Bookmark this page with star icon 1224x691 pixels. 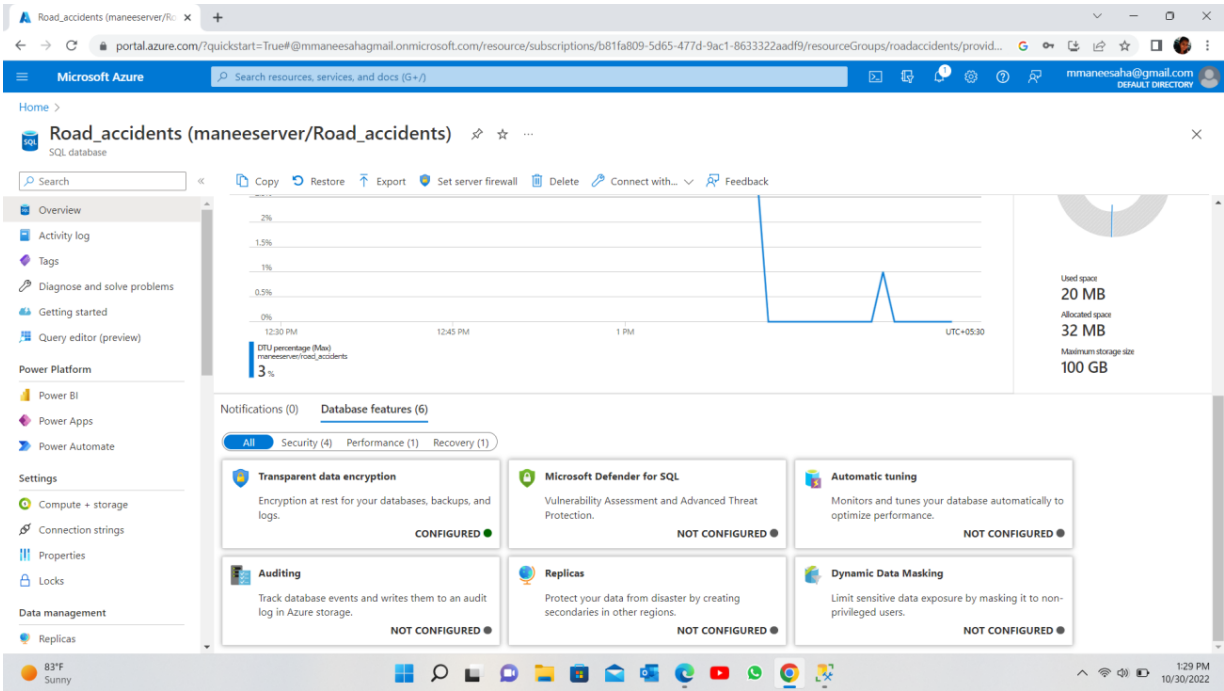[1124, 46]
